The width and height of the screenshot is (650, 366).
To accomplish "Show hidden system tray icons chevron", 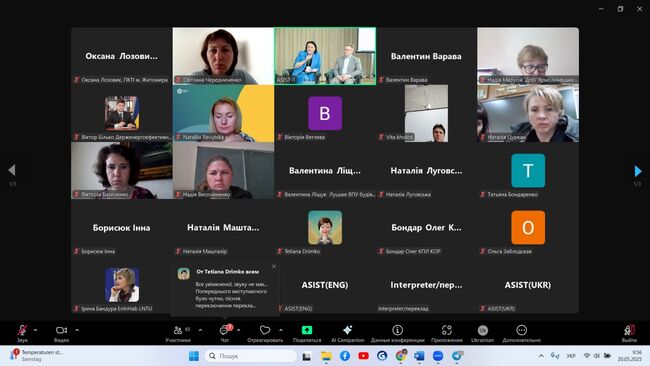I will point(541,356).
